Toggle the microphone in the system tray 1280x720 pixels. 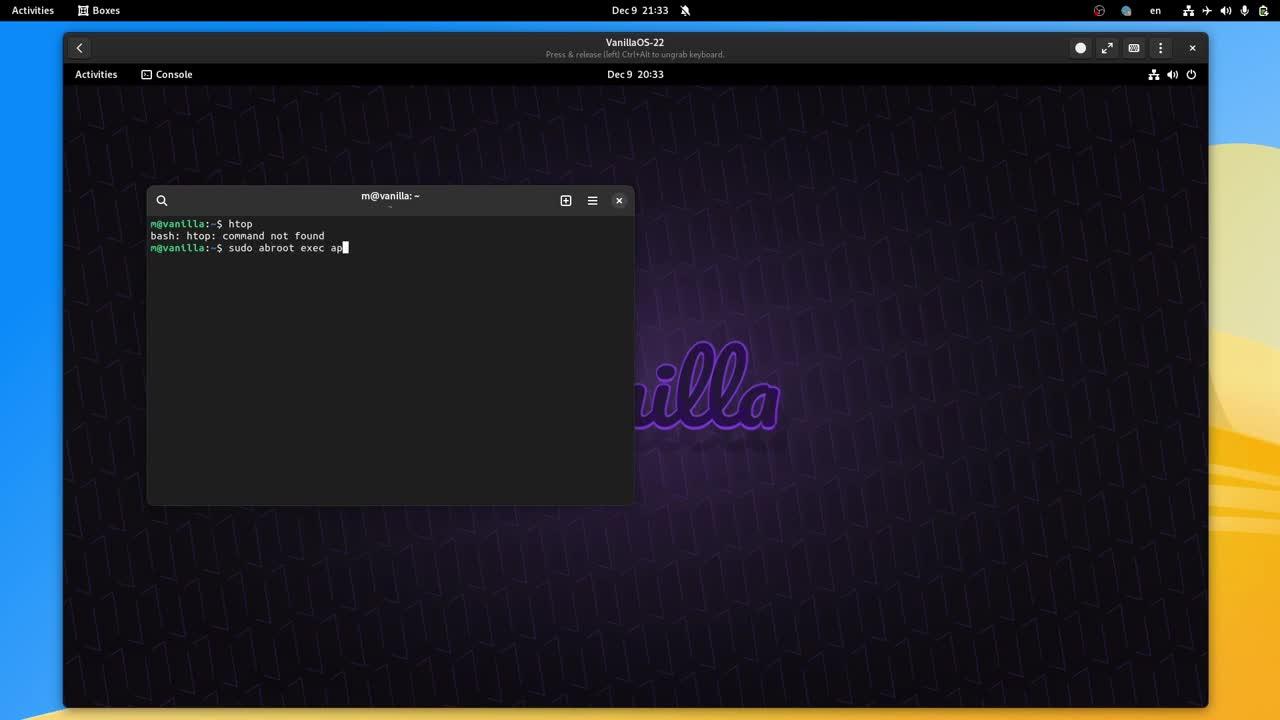click(x=1243, y=10)
